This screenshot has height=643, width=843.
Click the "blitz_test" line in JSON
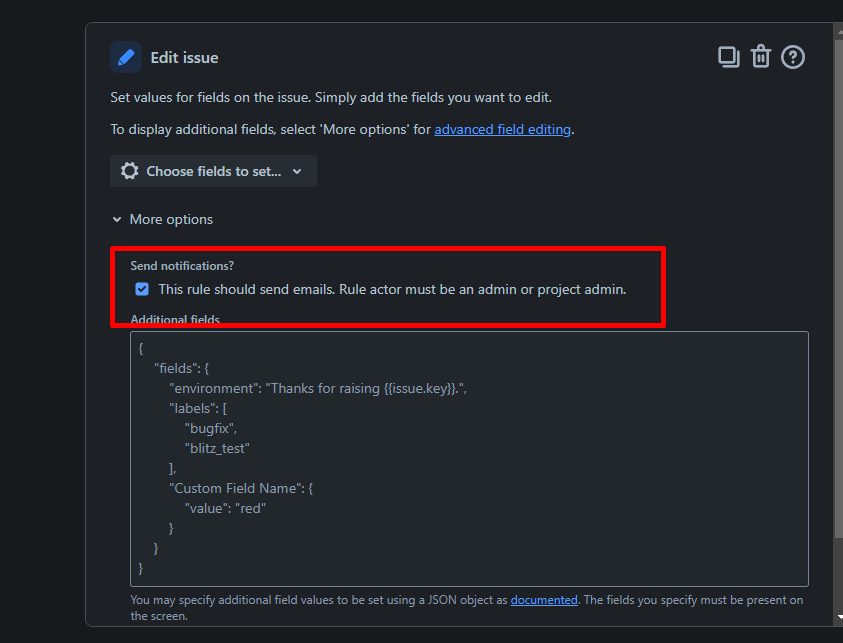pos(217,448)
